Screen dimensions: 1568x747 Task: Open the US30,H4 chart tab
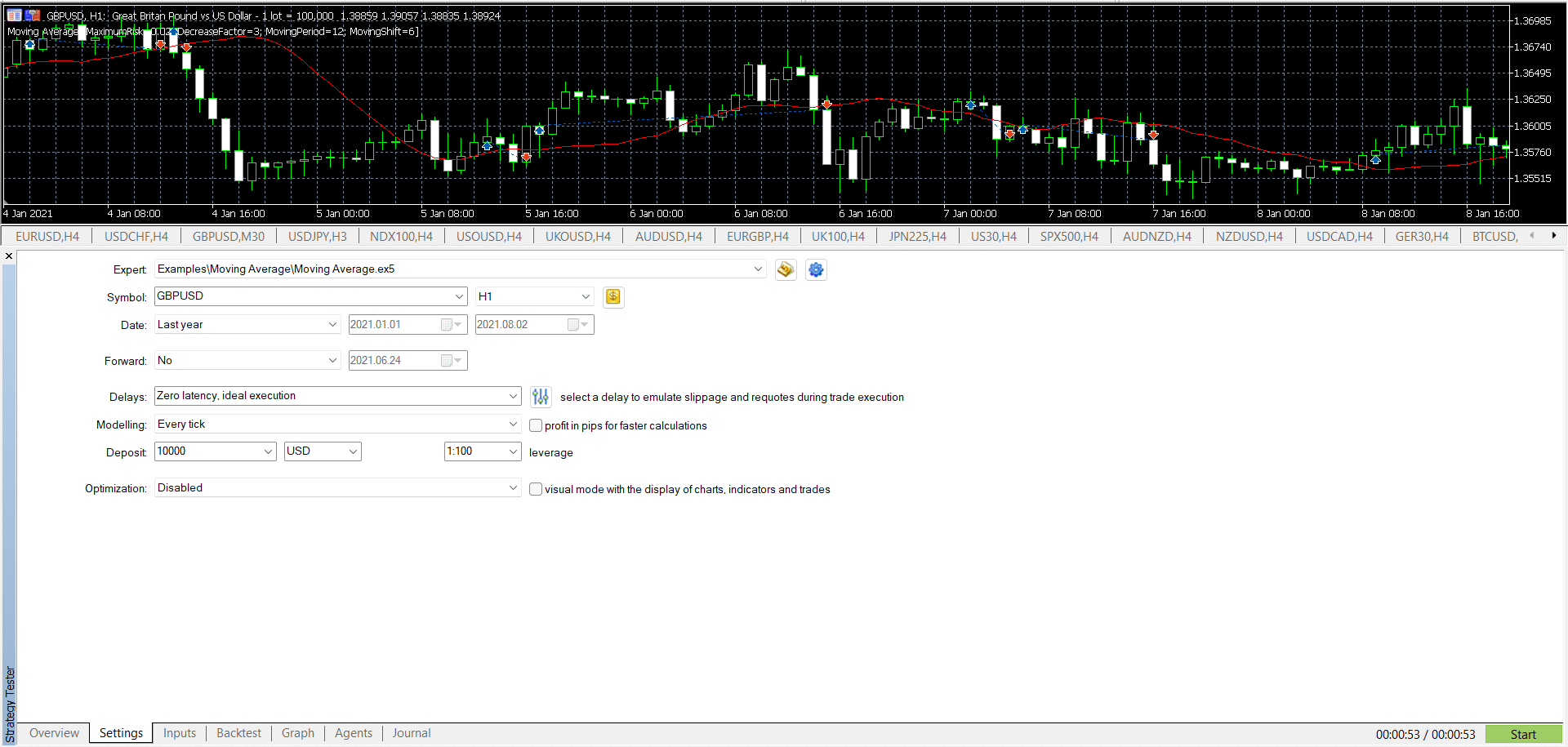tap(994, 237)
